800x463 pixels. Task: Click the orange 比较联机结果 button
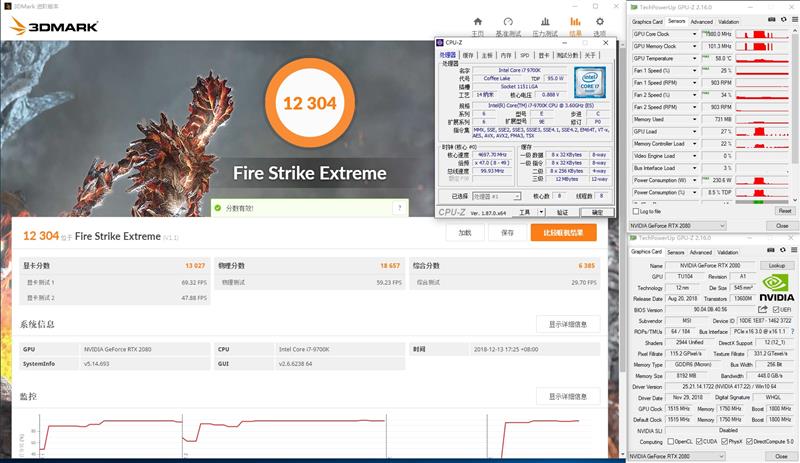coord(563,233)
